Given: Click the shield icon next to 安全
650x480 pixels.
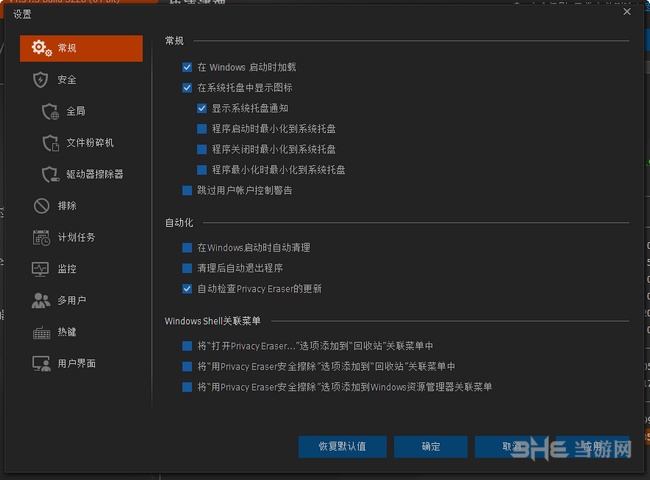Looking at the screenshot, I should click(40, 80).
